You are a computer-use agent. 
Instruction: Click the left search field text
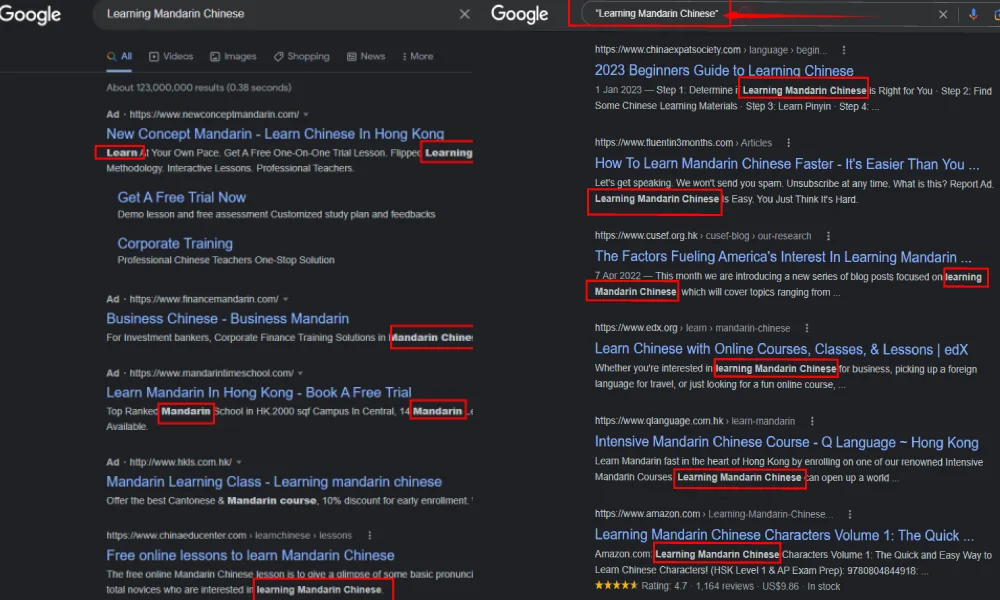click(175, 13)
